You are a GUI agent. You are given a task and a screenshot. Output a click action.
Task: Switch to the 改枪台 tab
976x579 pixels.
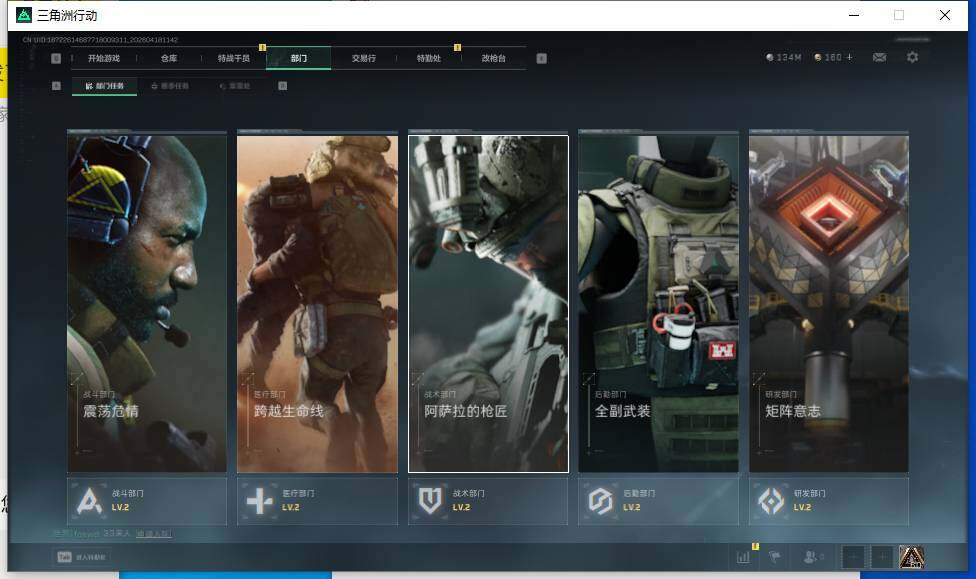[x=493, y=58]
